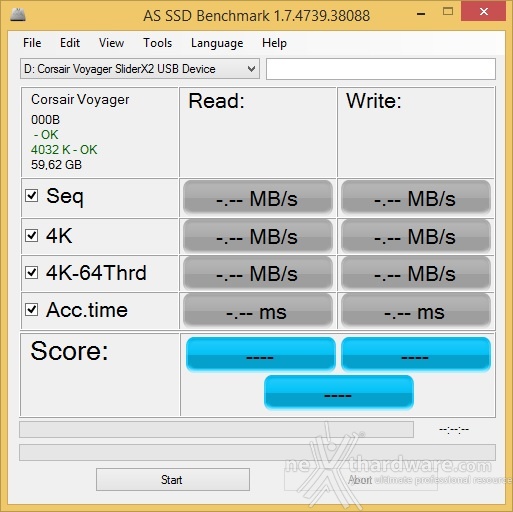Screen dimensions: 513x512
Task: Uncheck the 4K test checkbox
Action: [32, 236]
